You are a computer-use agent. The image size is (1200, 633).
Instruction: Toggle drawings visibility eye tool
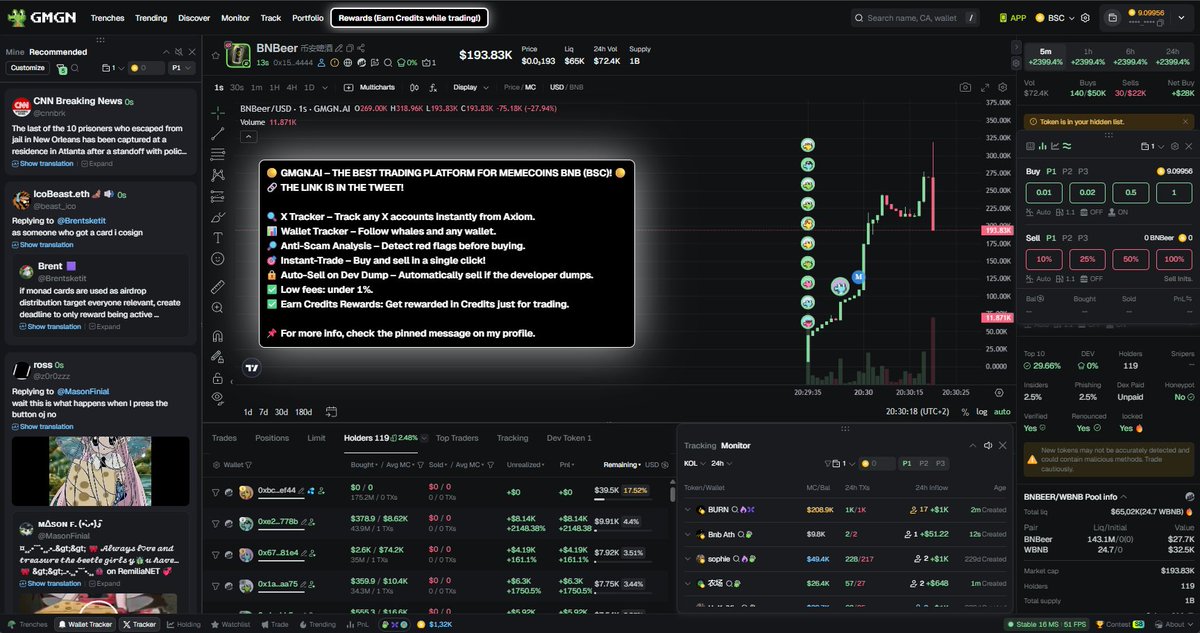pos(218,398)
